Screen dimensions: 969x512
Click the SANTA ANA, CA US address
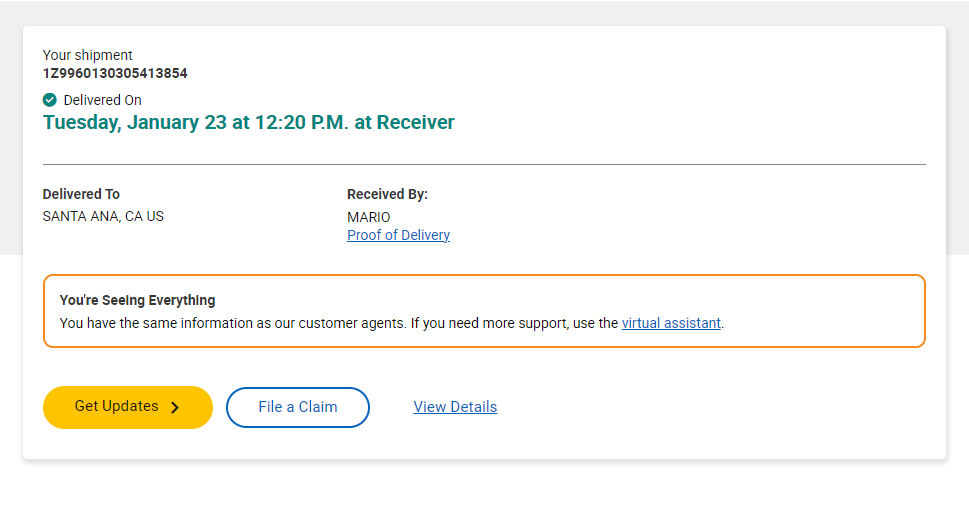(x=103, y=216)
